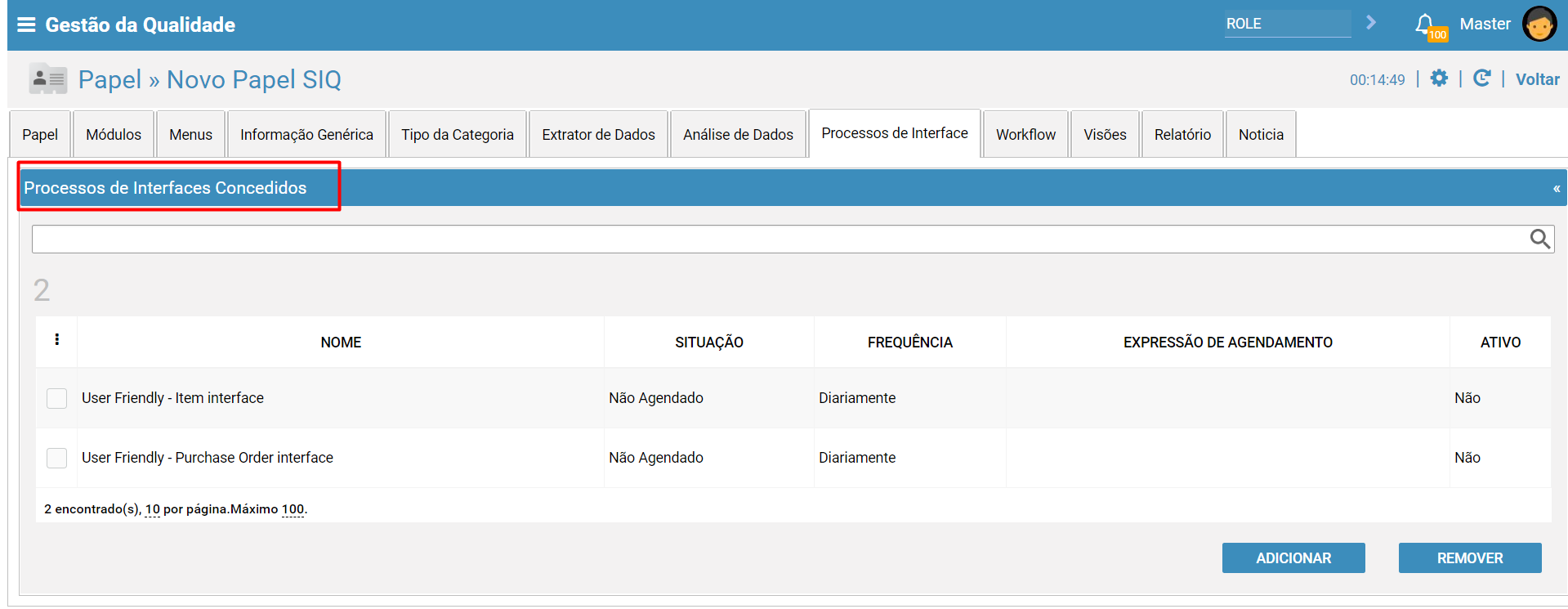Select the Processos de Interface tab
The image size is (1568, 609).
(895, 132)
